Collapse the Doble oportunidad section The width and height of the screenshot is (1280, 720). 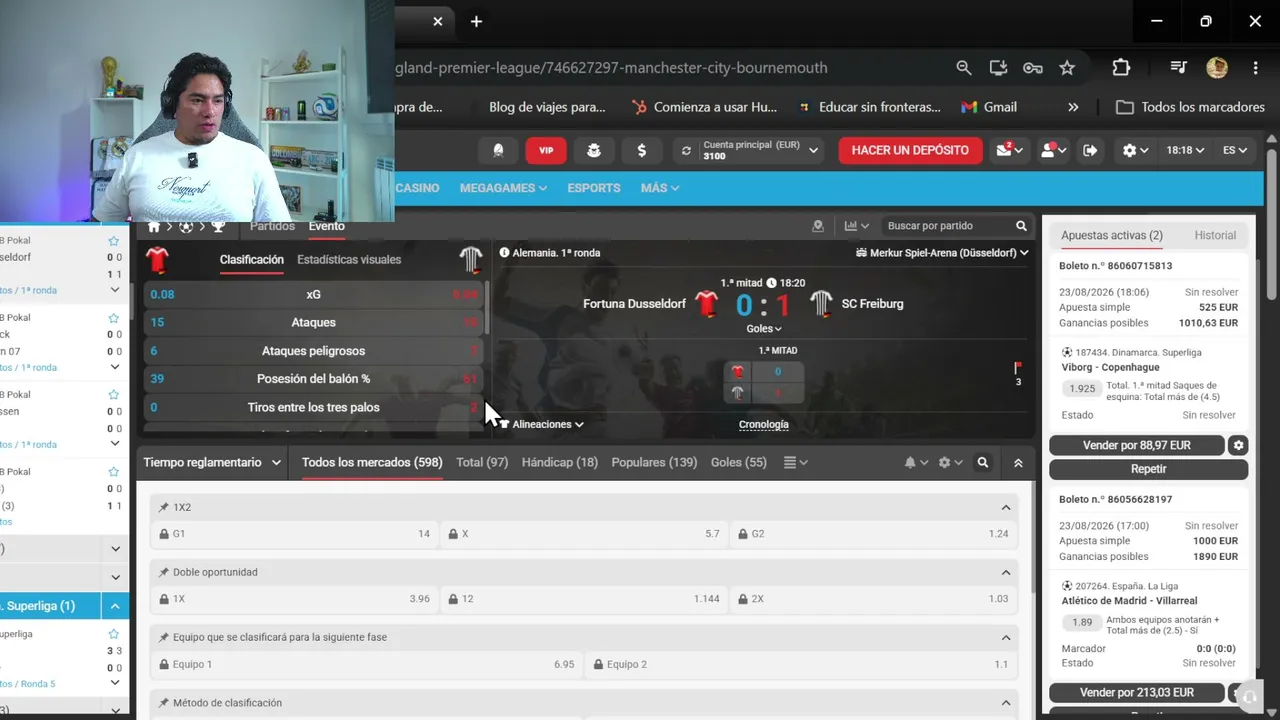pos(1006,572)
